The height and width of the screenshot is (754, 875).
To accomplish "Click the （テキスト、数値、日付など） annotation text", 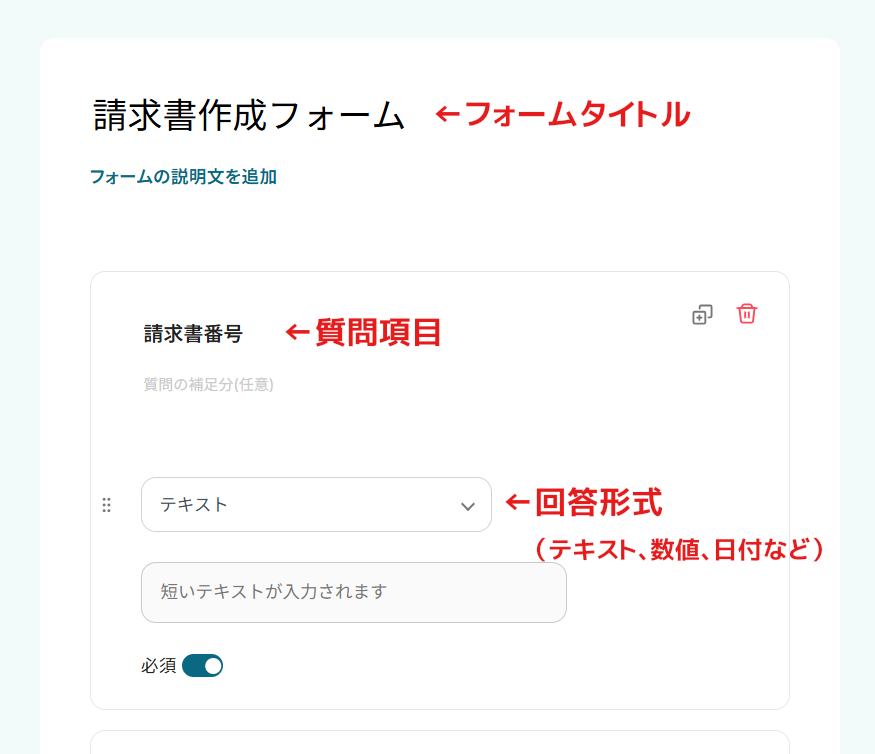I will (680, 549).
